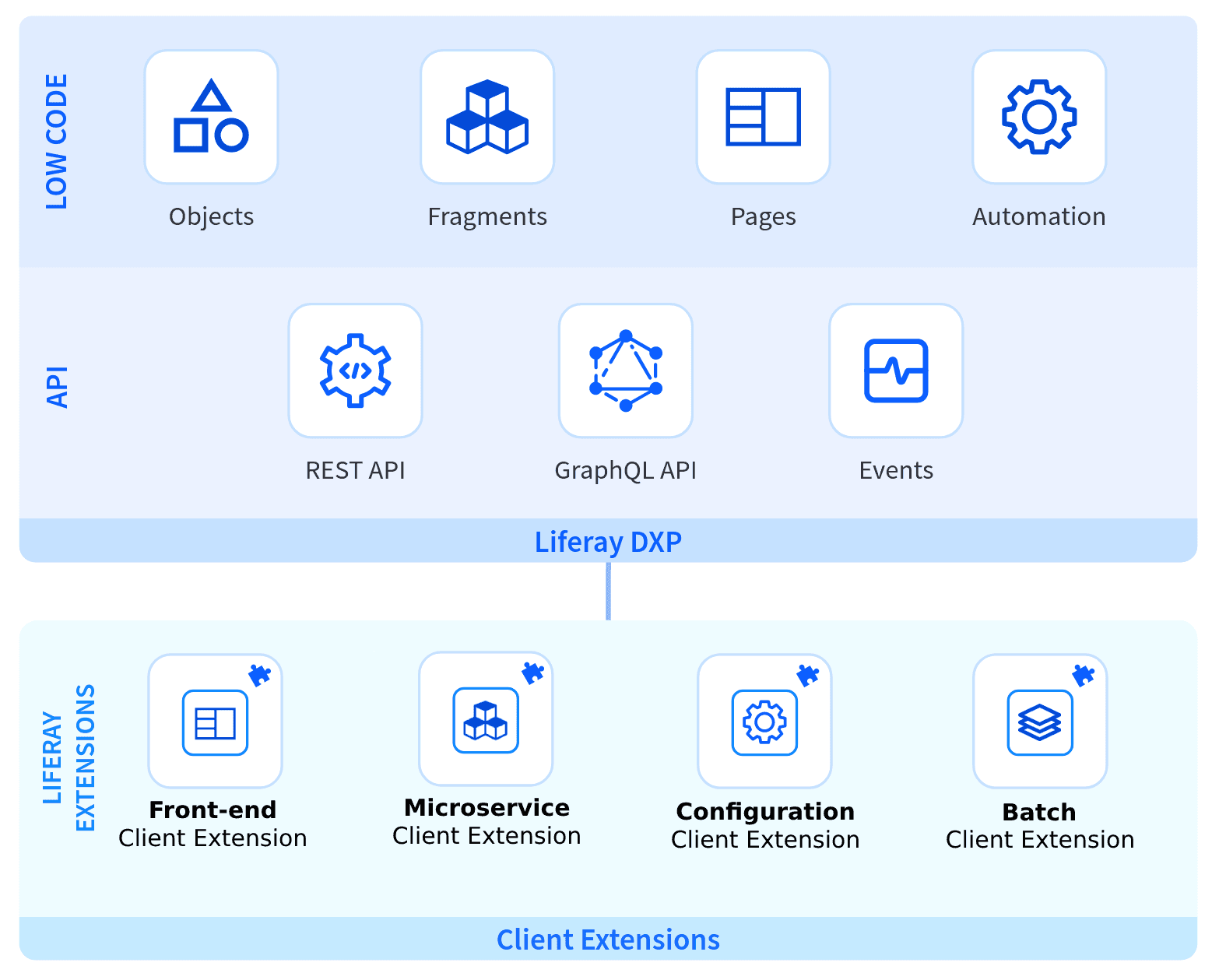Select the Batch Client Extension layers icon
The image size is (1219, 980).
pos(1040,722)
